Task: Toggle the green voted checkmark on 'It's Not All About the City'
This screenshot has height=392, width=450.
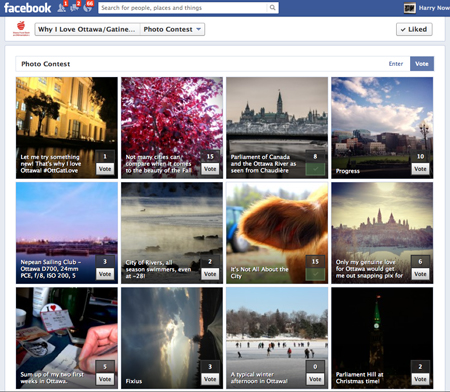Action: tap(315, 274)
